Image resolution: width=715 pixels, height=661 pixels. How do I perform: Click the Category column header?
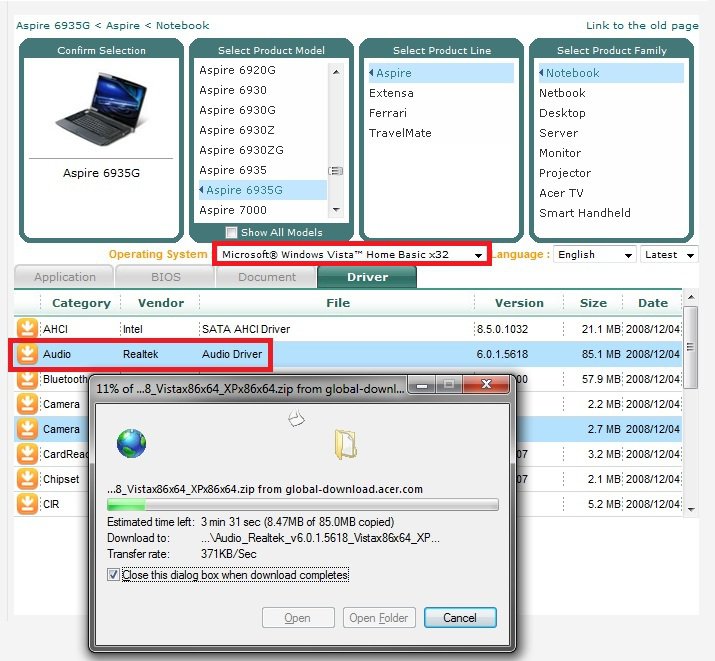pyautogui.click(x=81, y=303)
